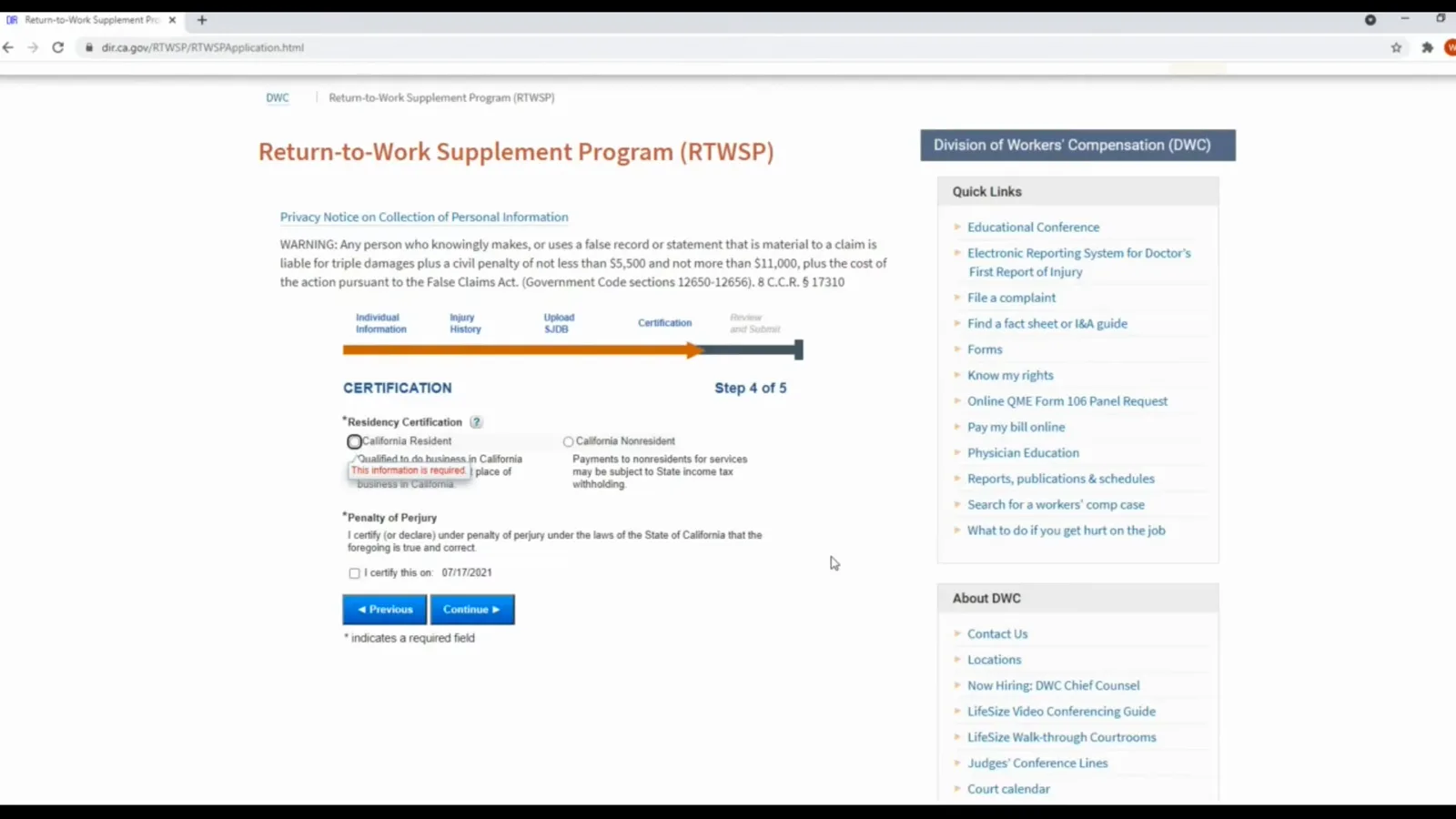Viewport: 1456px width, 819px height.
Task: Open File a complaint link
Action: click(x=1011, y=298)
